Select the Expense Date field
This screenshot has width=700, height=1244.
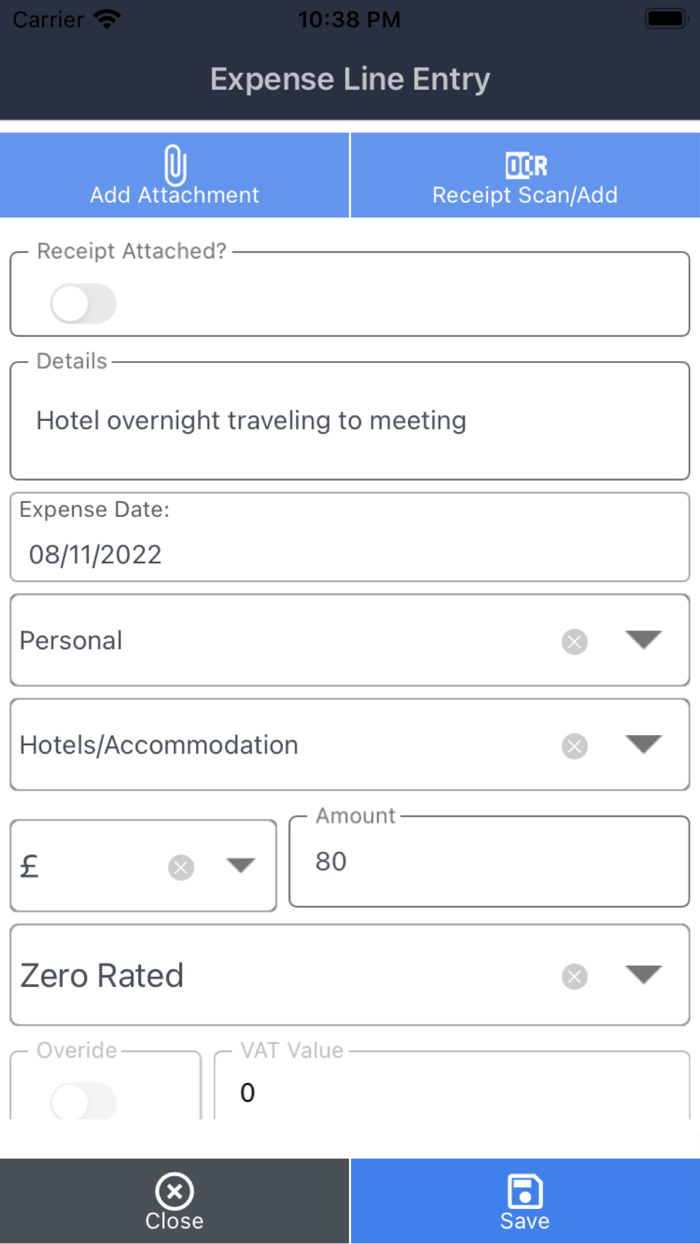[350, 555]
